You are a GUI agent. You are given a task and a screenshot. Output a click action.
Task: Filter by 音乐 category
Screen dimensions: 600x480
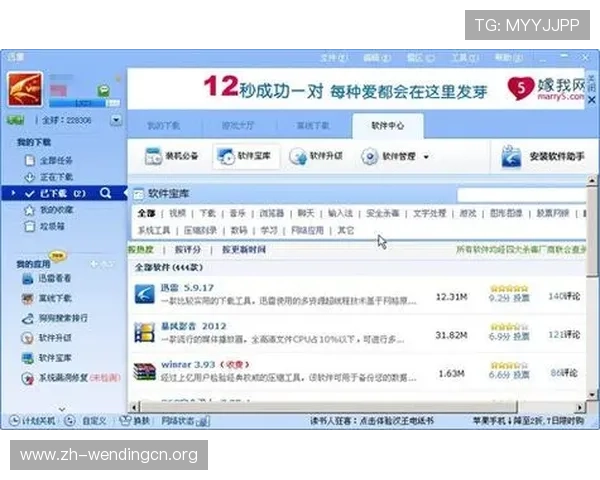pos(238,213)
